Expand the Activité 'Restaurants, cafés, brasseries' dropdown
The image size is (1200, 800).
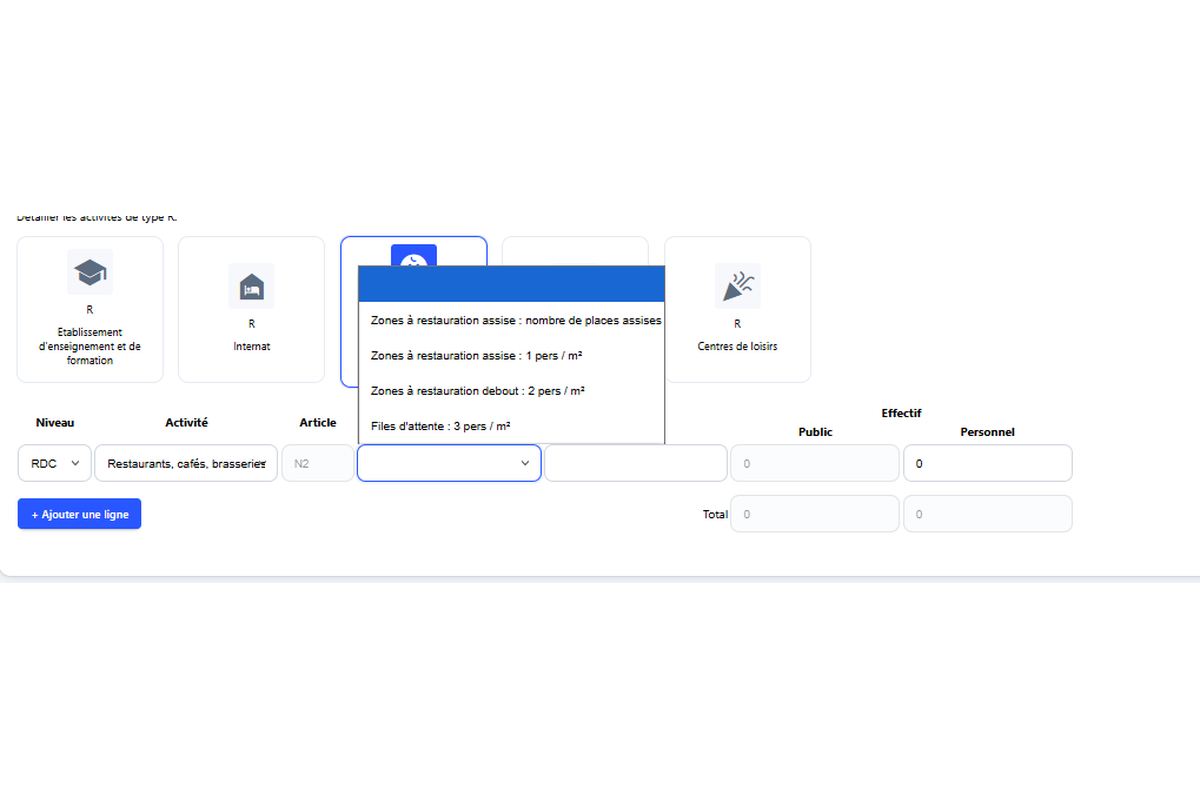pyautogui.click(x=186, y=463)
